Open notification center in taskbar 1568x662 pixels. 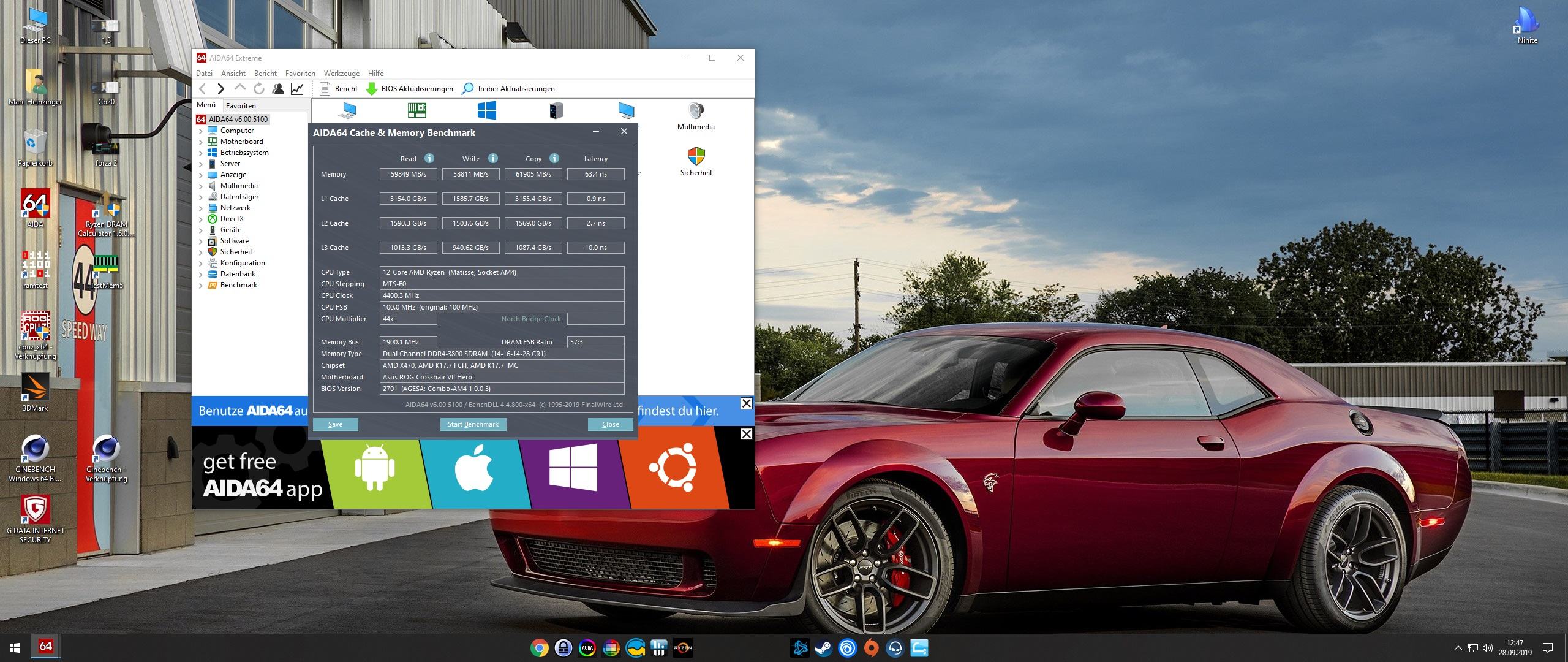[x=1547, y=648]
